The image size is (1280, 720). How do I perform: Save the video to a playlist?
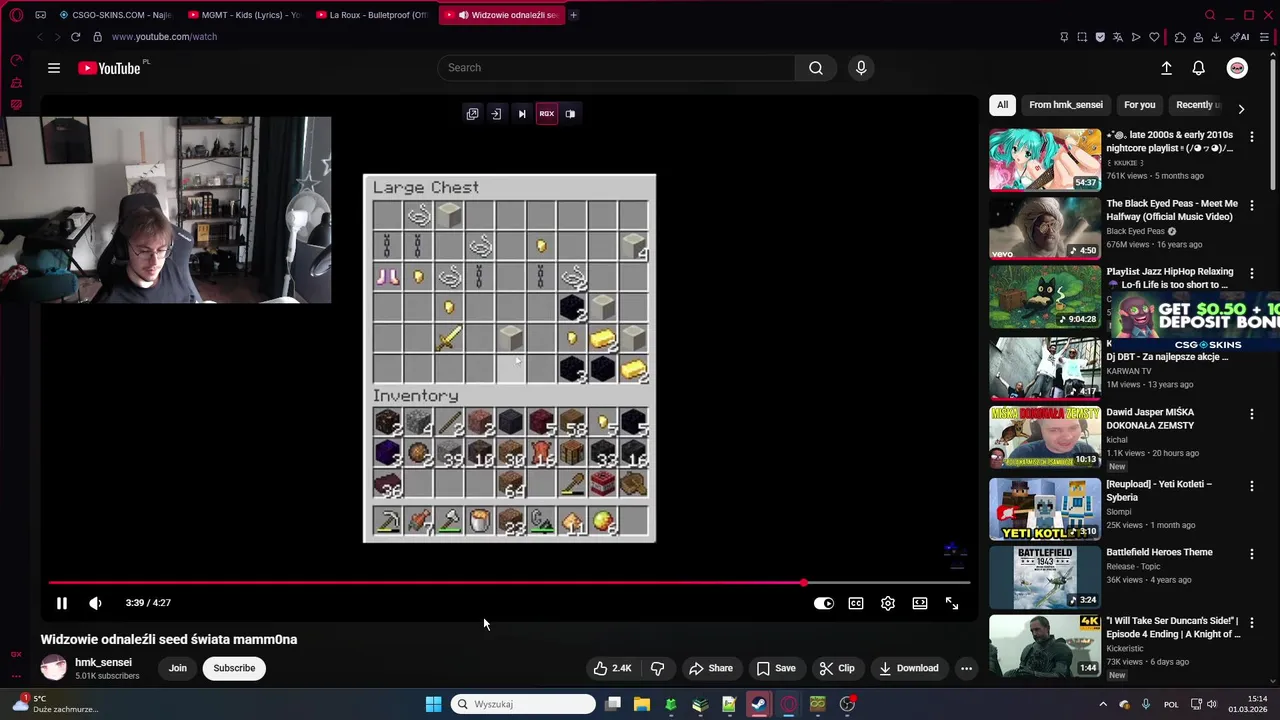(x=776, y=668)
